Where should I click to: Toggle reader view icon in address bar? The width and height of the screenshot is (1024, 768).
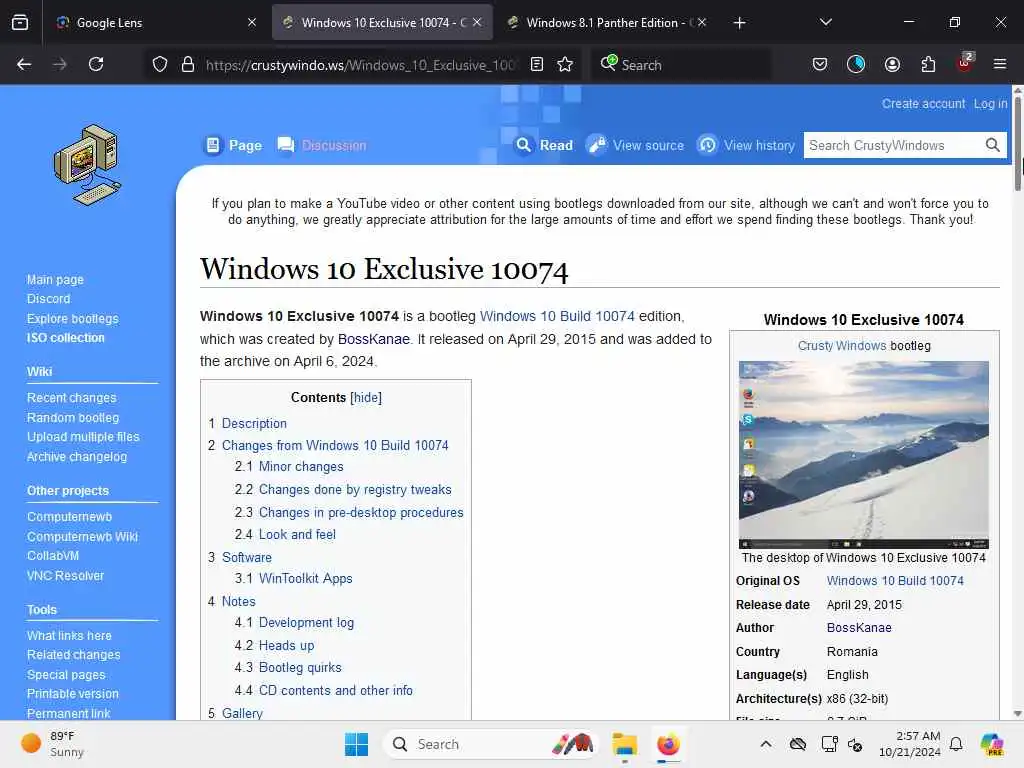[x=537, y=64]
